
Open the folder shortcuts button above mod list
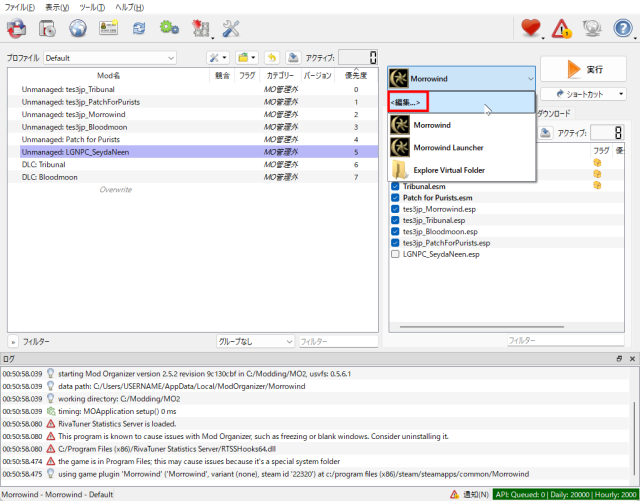point(247,58)
